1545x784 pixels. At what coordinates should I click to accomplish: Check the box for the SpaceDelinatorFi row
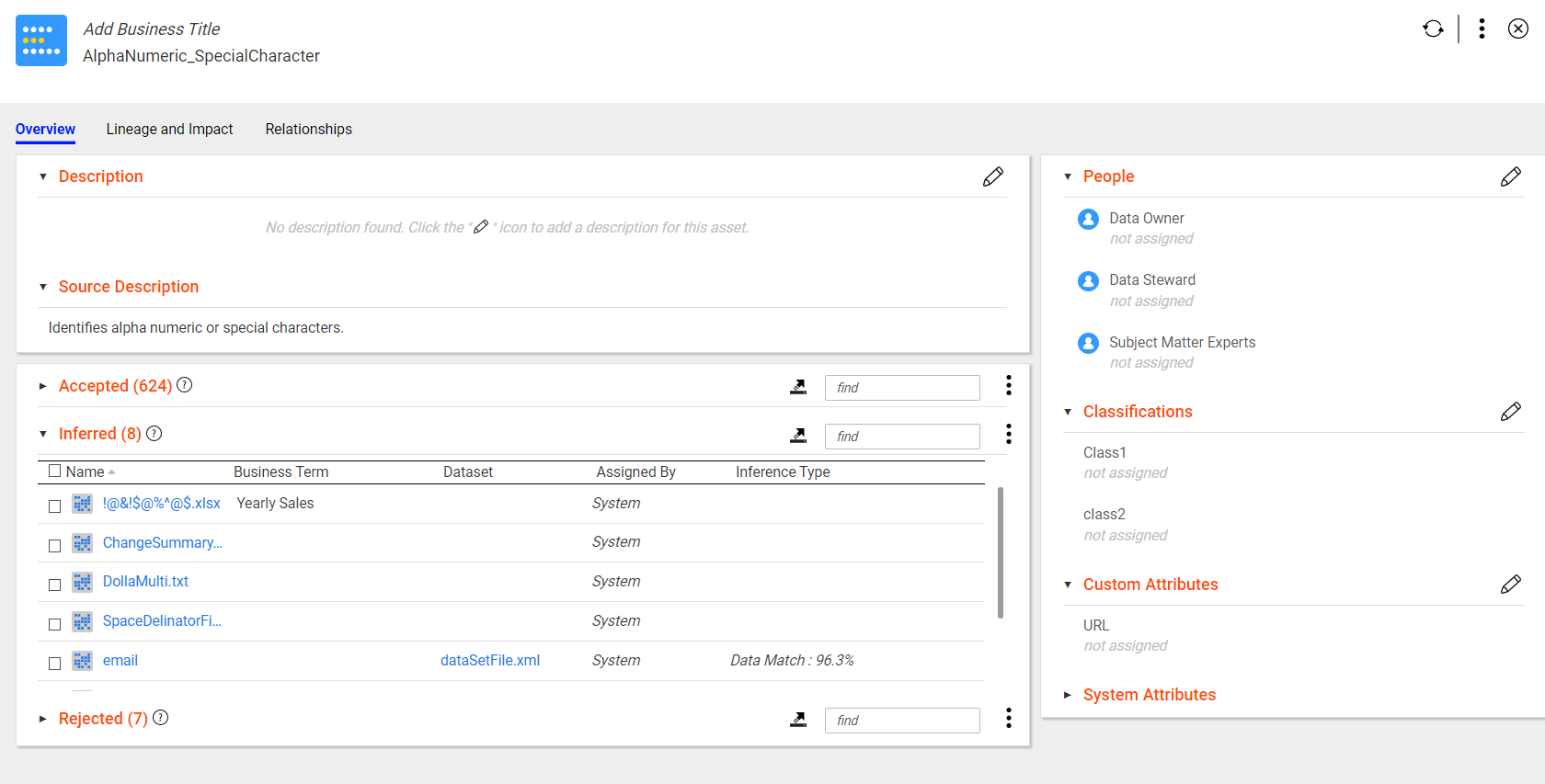55,624
